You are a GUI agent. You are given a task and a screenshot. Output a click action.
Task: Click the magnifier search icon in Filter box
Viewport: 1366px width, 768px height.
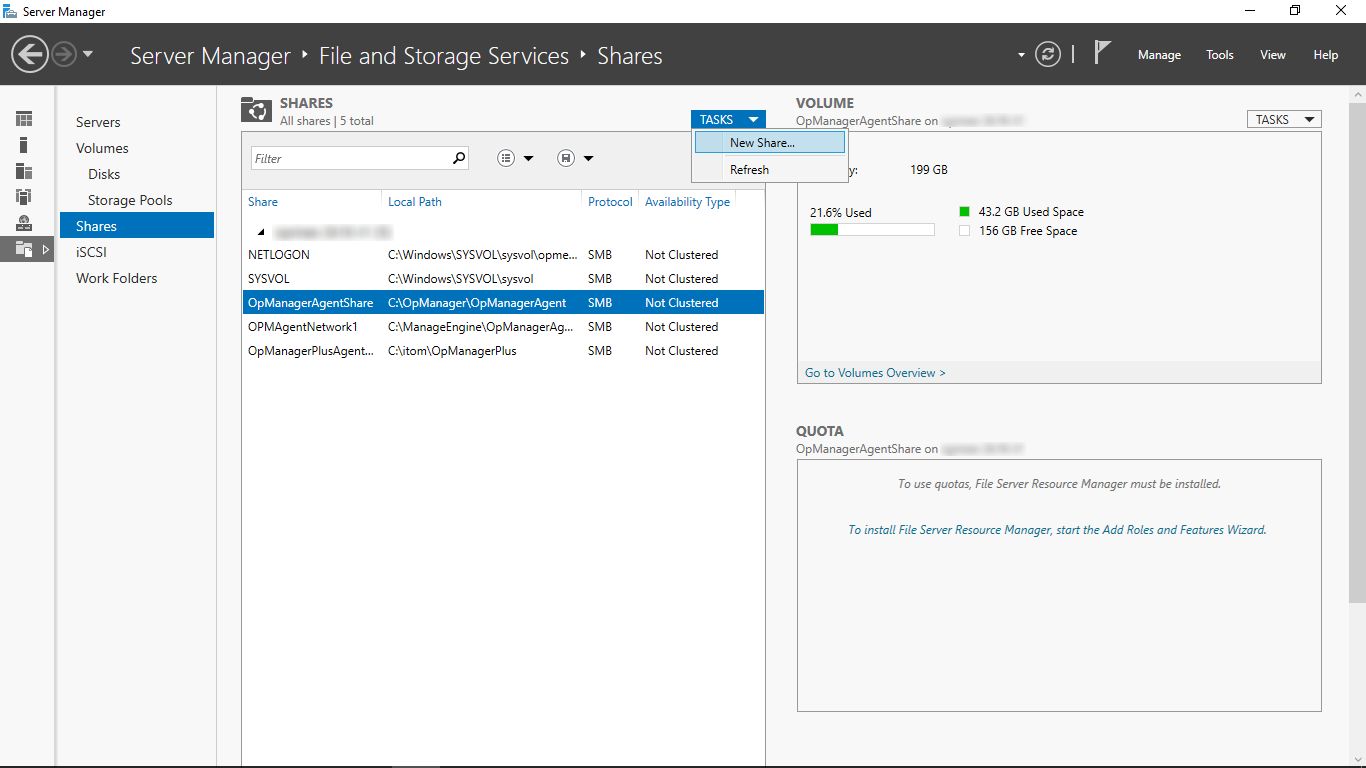pyautogui.click(x=458, y=158)
